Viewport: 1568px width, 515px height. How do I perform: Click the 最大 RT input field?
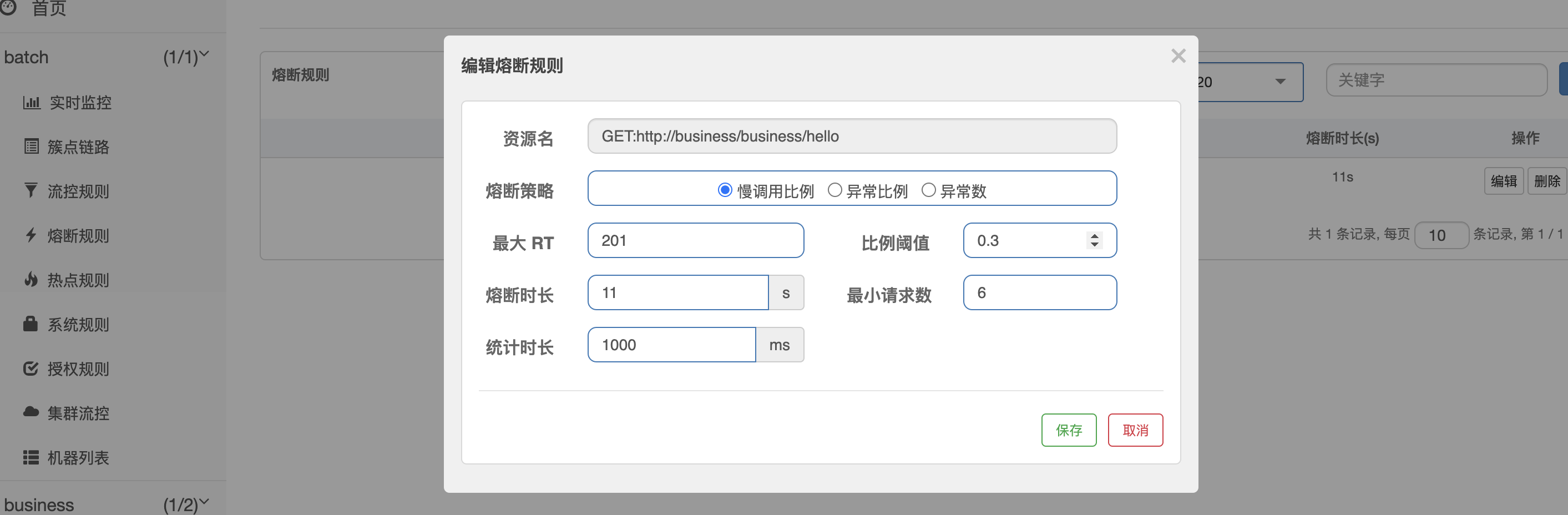point(696,240)
